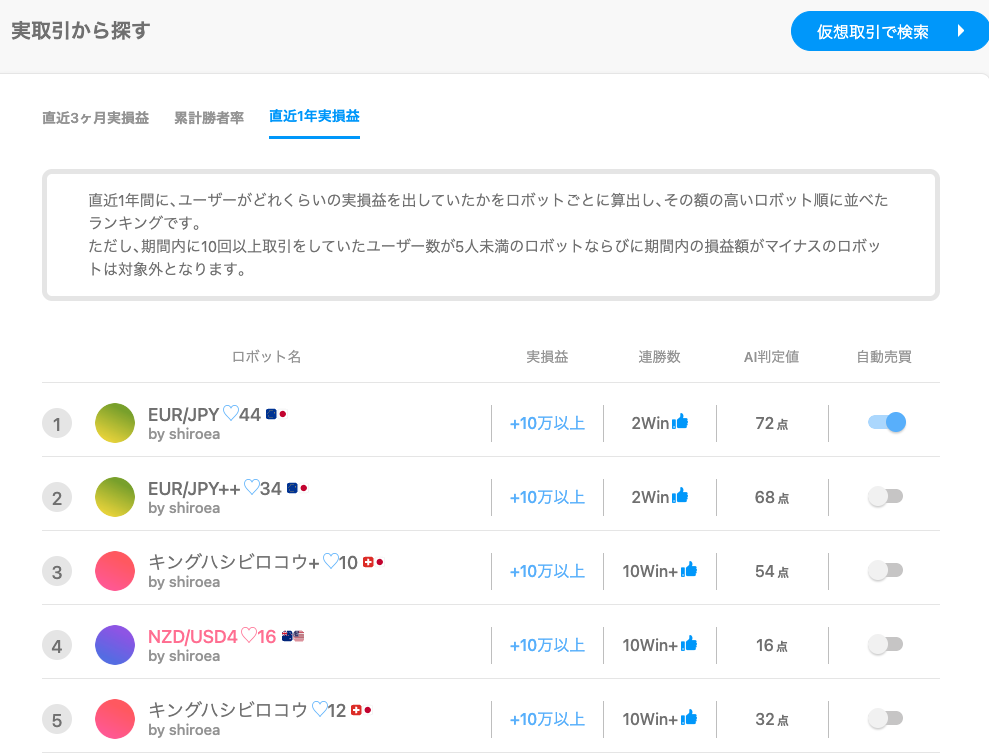Screen dimensions: 989x755
Task: Click the heart icon beside EUR/JPY++ 34
Action: (252, 488)
